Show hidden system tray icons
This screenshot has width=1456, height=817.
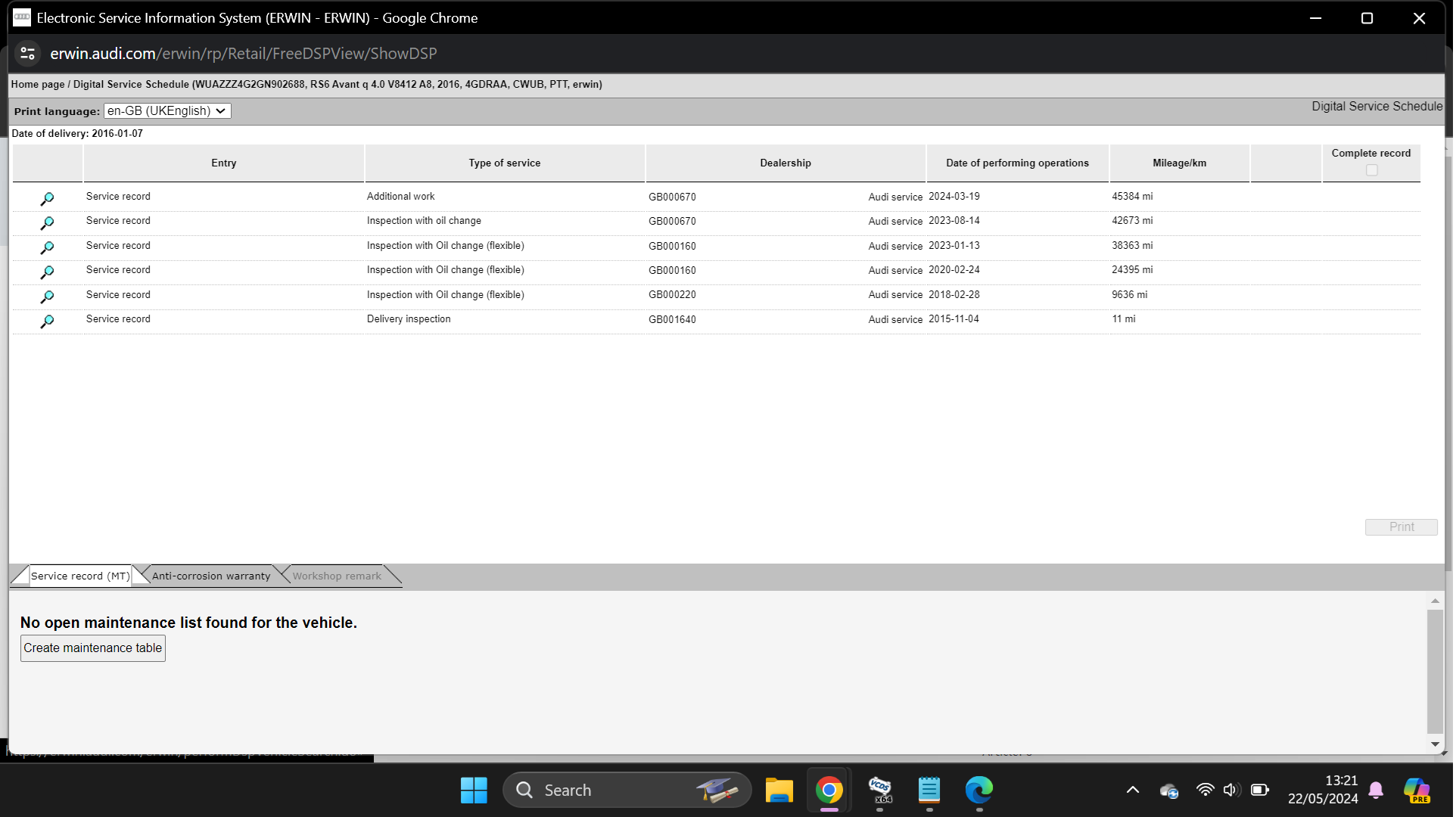click(1134, 791)
